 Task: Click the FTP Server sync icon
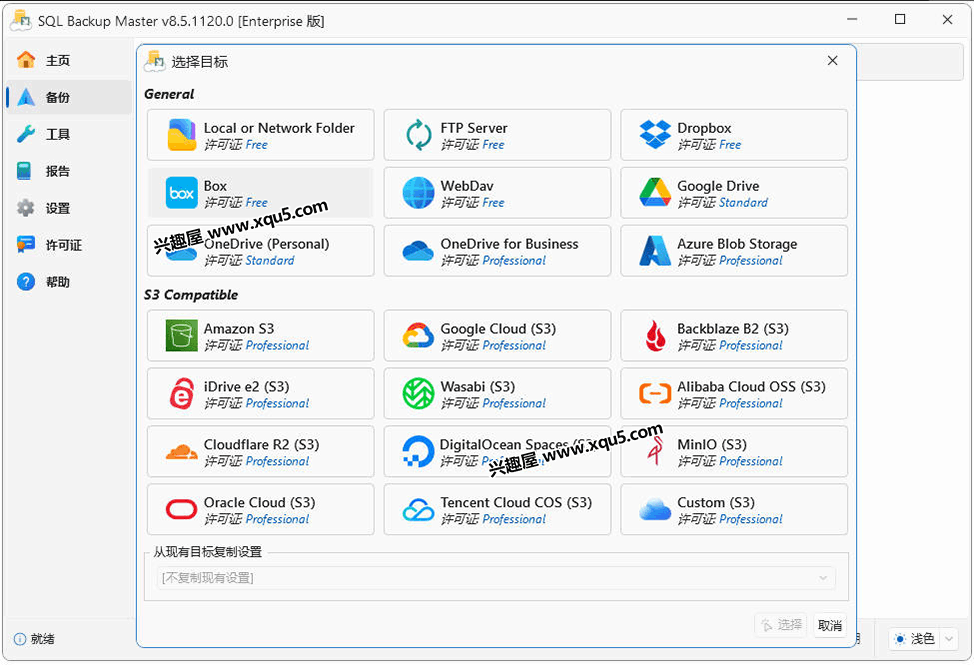[x=419, y=135]
